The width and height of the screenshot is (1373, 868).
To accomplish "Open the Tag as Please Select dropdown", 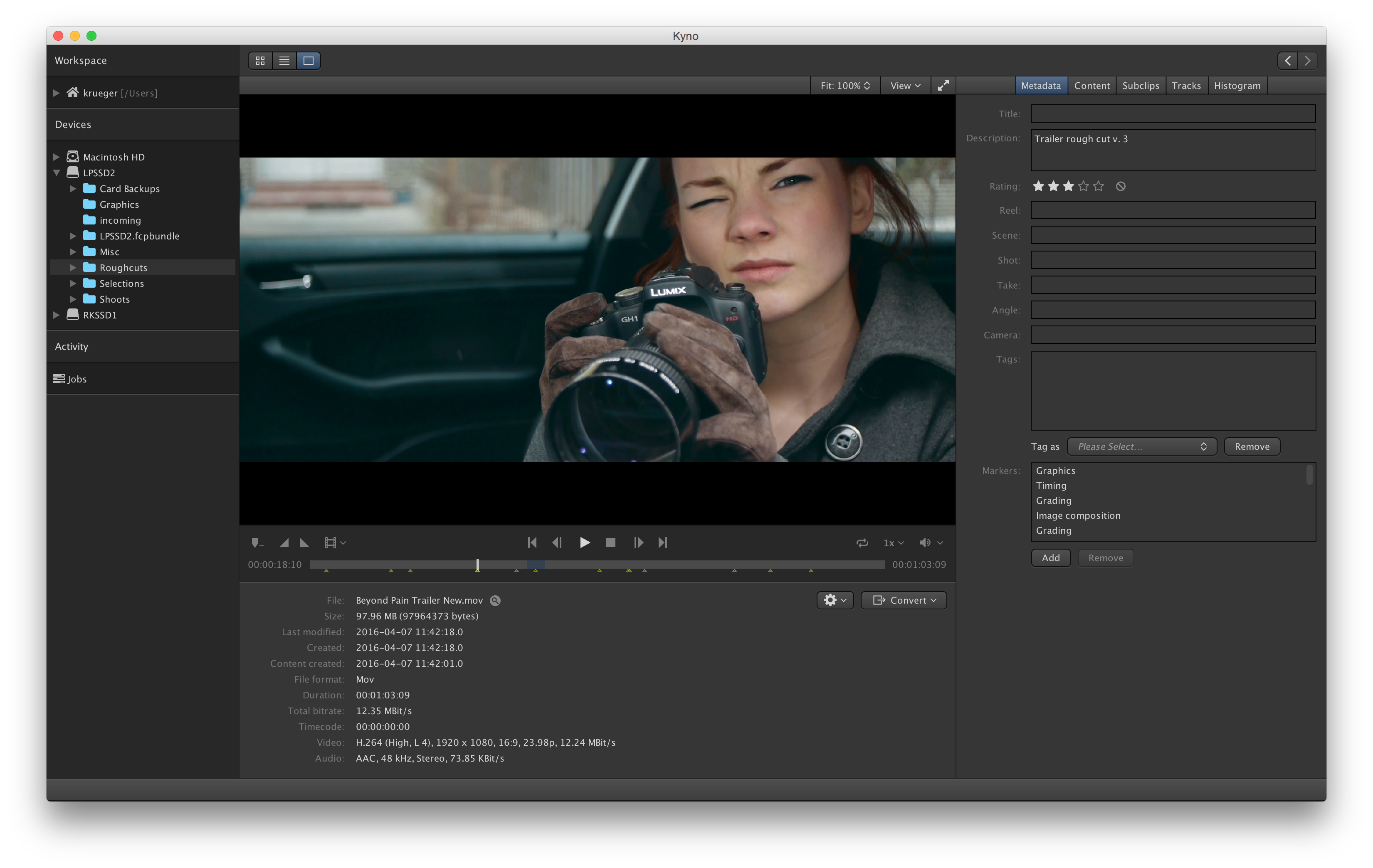I will click(1141, 446).
